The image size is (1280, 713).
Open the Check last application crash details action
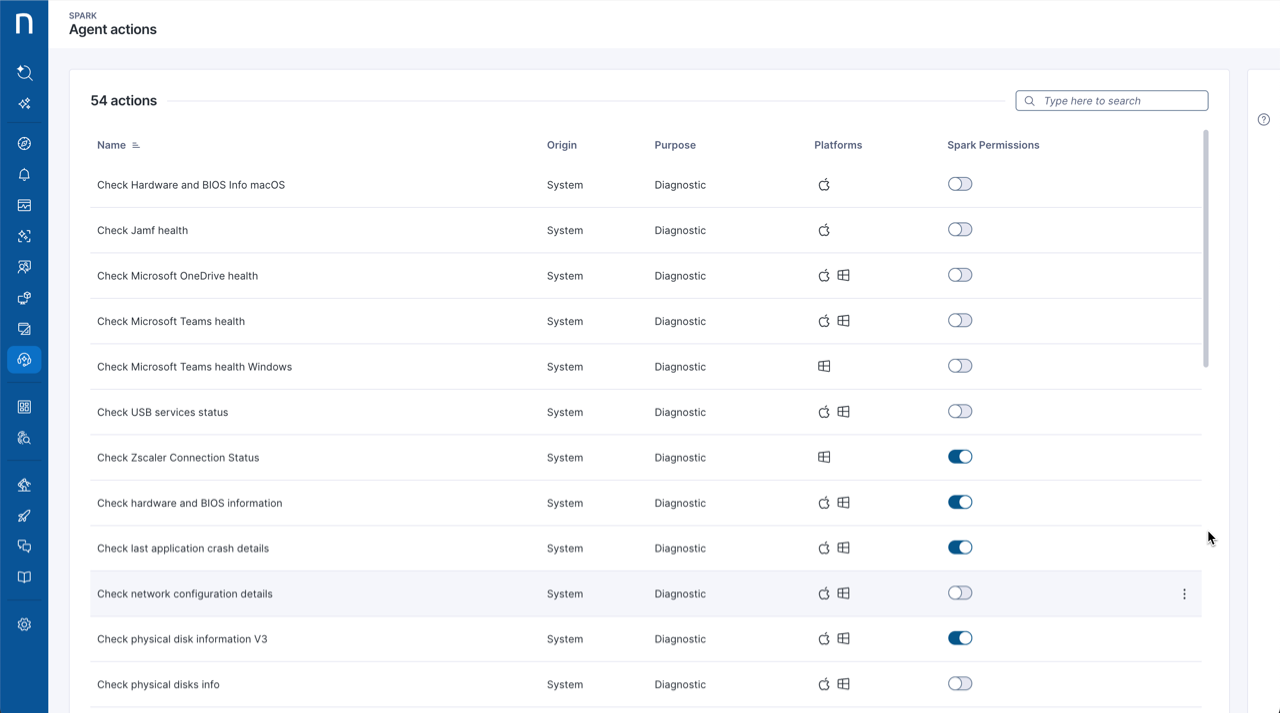pyautogui.click(x=183, y=548)
